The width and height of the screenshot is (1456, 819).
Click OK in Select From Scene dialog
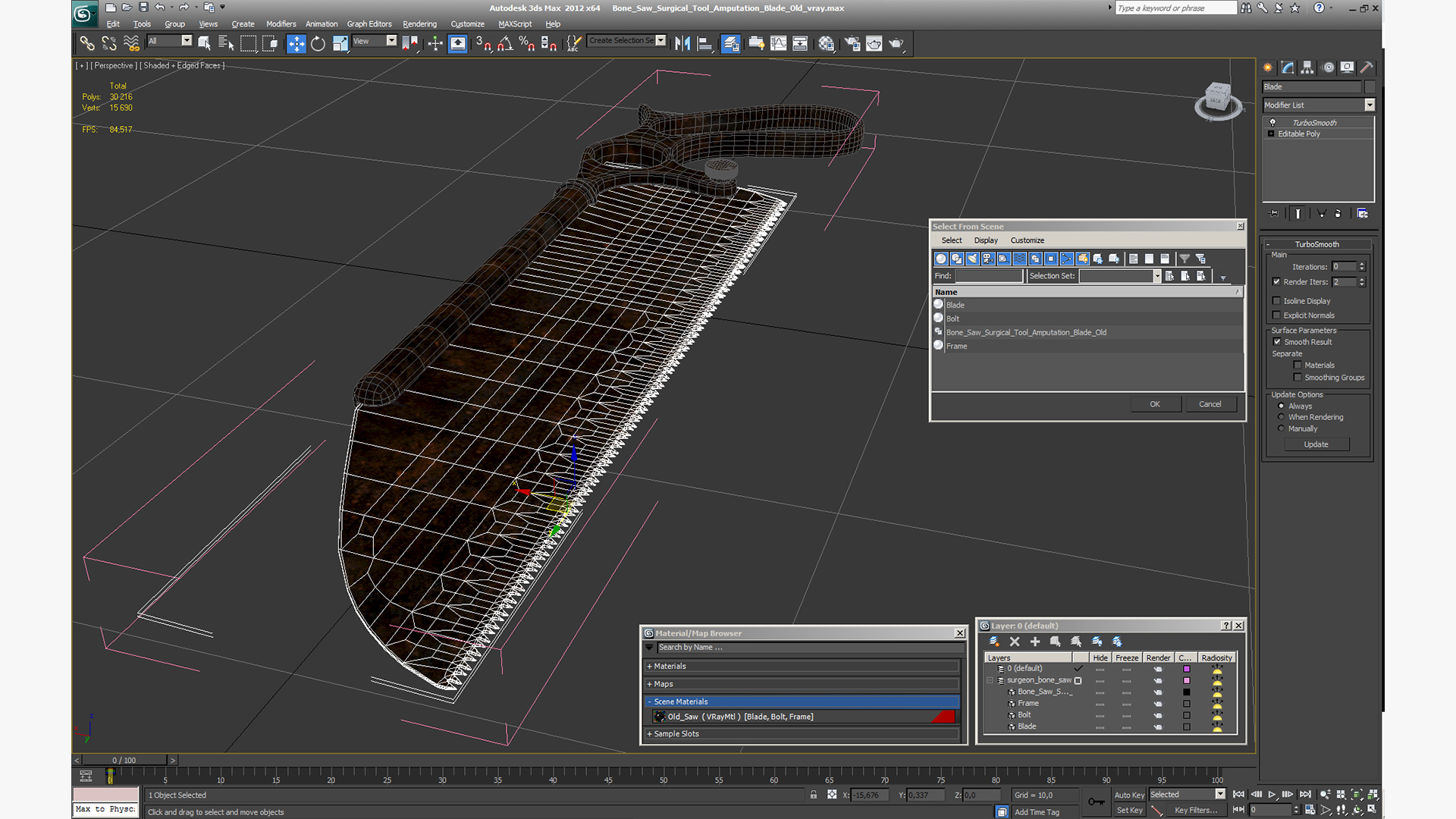tap(1155, 404)
